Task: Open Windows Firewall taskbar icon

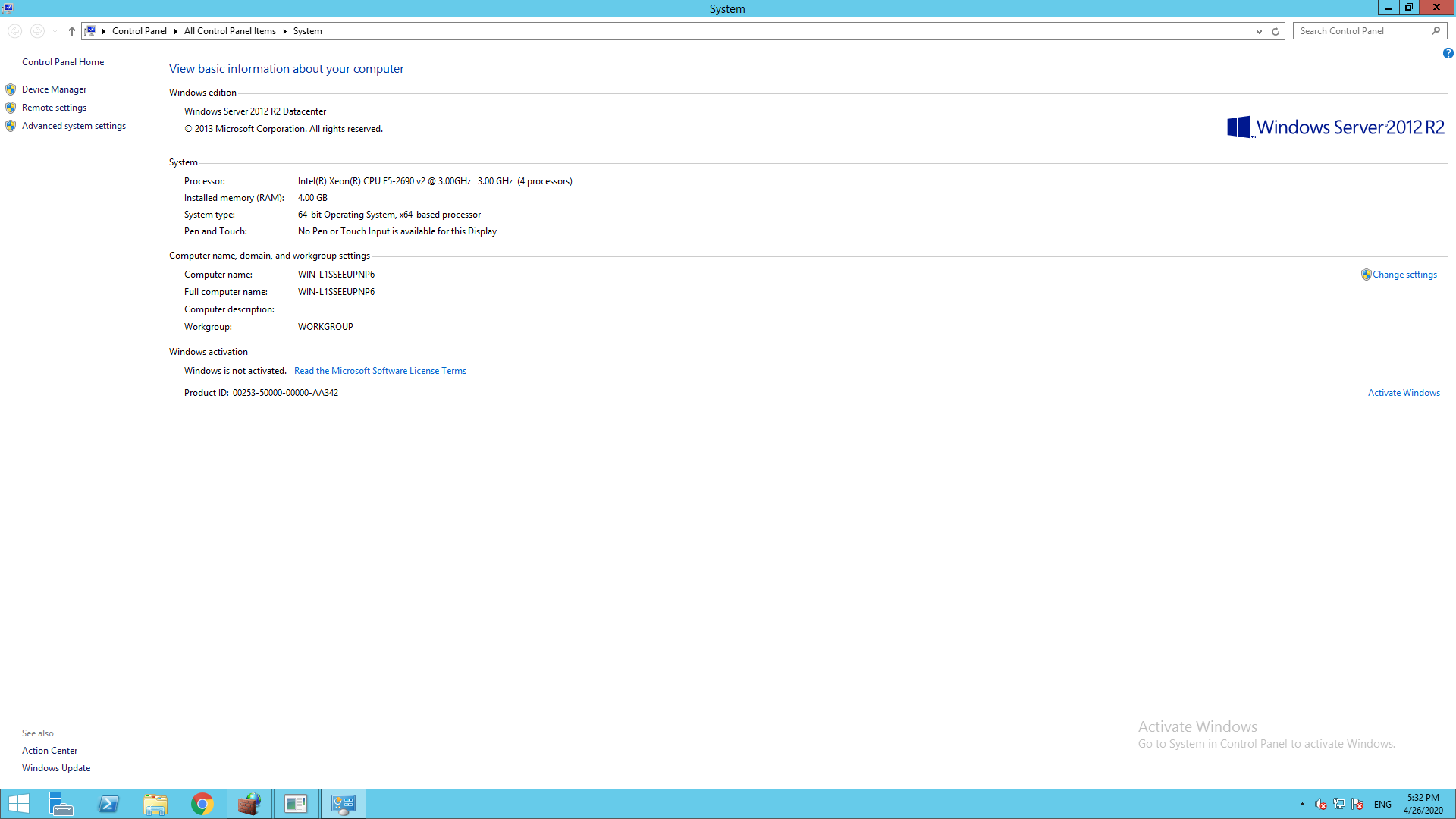Action: (x=249, y=804)
